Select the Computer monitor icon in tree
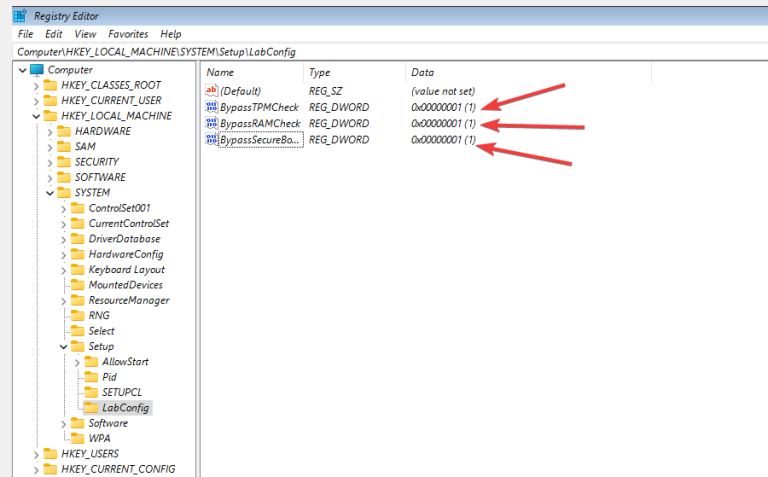768x477 pixels. [37, 70]
